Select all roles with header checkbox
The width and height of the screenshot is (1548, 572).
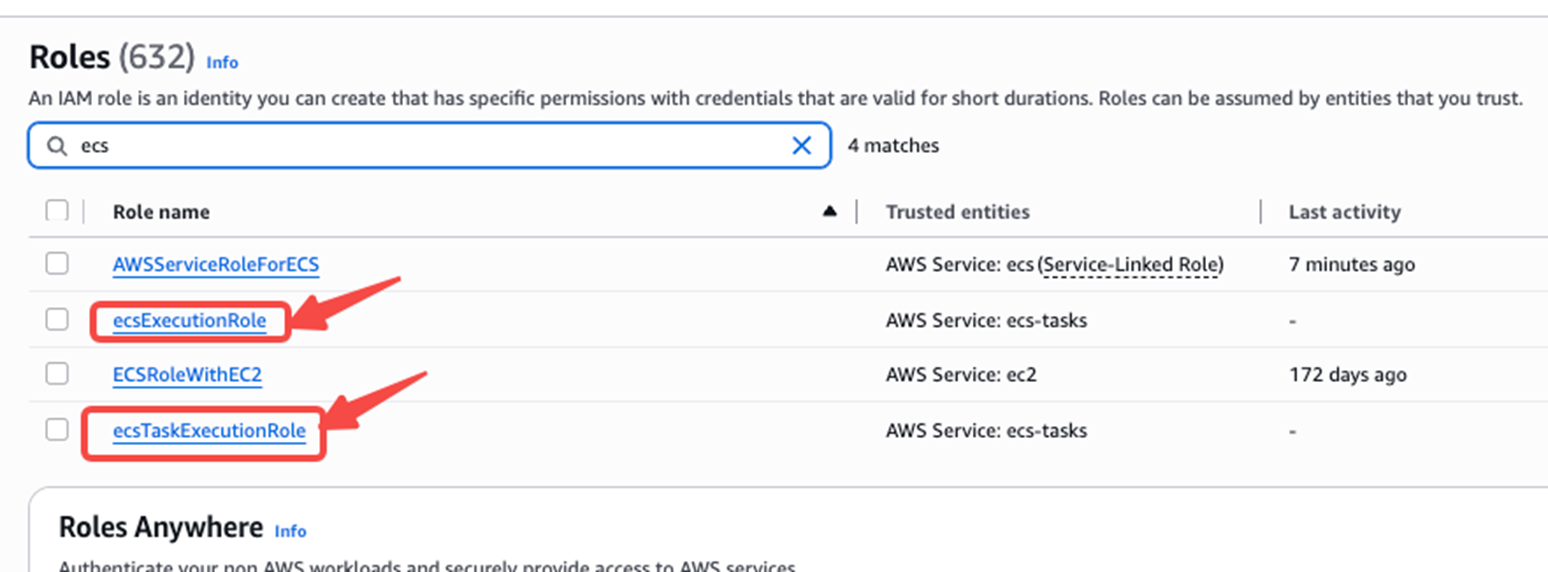point(57,211)
